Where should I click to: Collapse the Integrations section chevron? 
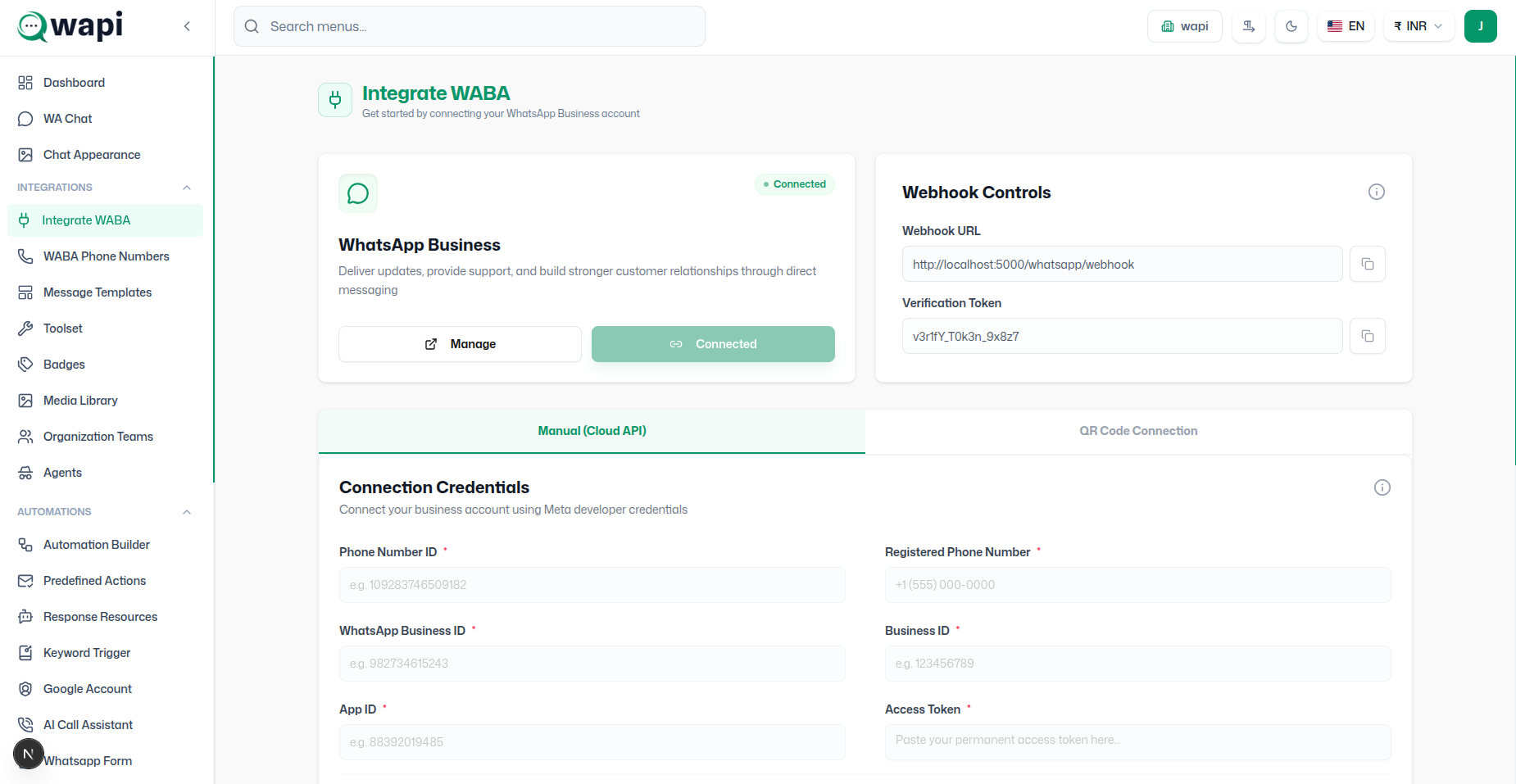pyautogui.click(x=187, y=188)
